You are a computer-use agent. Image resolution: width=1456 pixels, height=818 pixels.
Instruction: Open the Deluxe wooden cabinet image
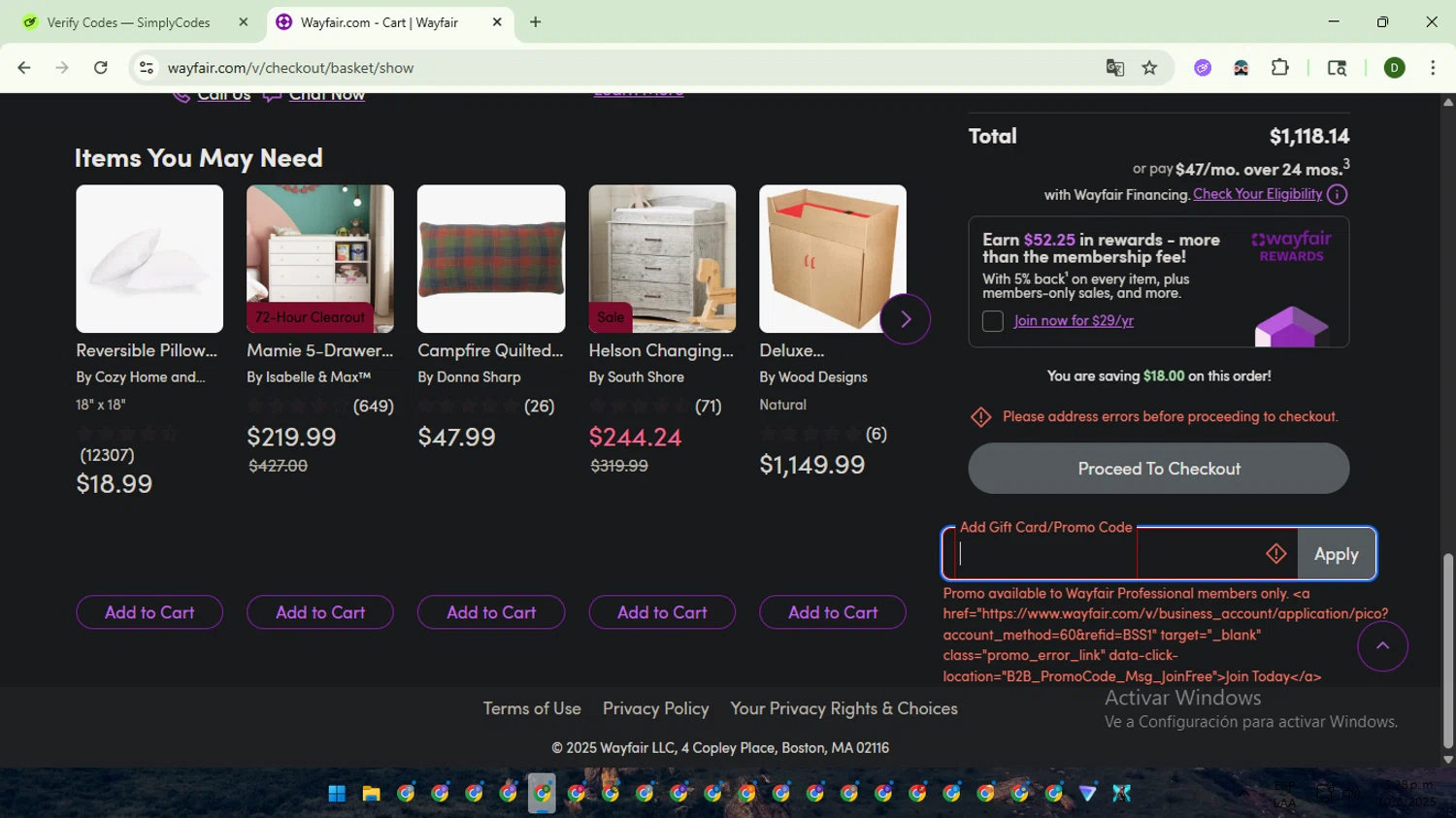click(833, 259)
